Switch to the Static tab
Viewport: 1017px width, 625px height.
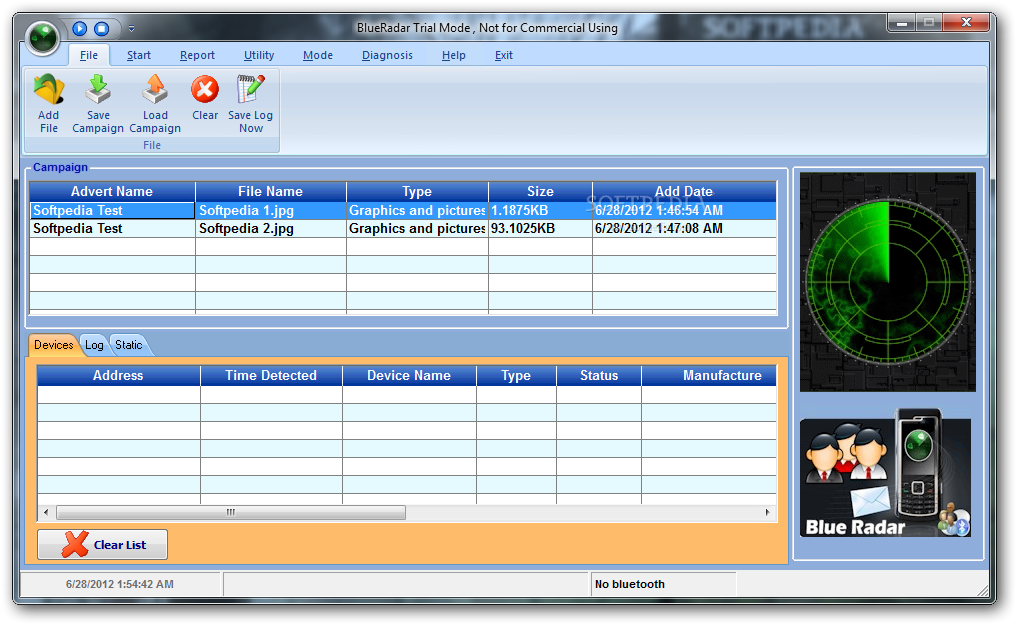tap(128, 345)
